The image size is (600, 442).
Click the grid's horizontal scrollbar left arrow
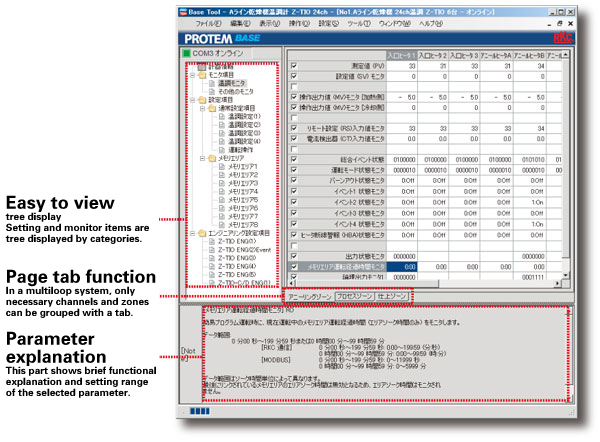point(292,284)
